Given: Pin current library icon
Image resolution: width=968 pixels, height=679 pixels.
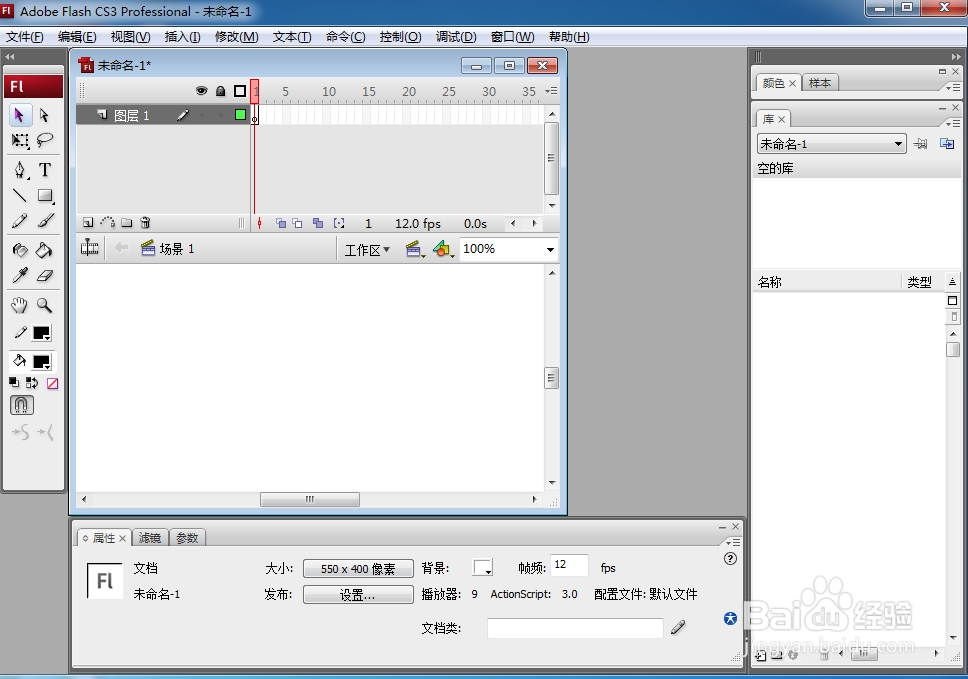Looking at the screenshot, I should tap(920, 144).
